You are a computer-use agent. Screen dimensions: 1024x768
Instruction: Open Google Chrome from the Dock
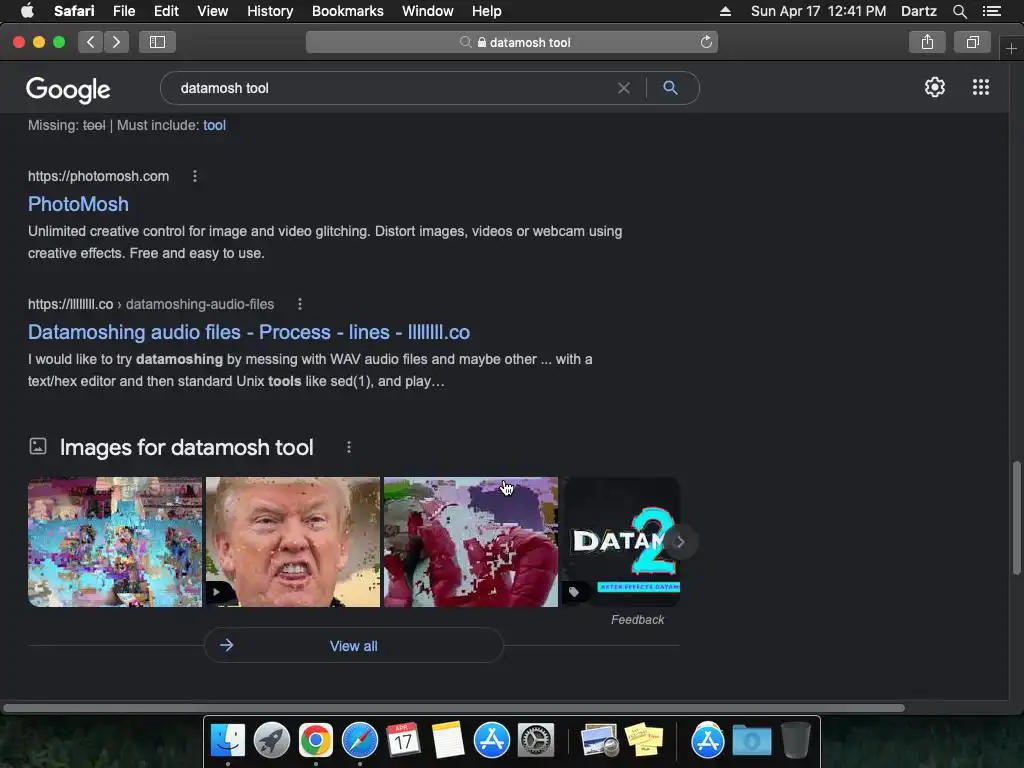pyautogui.click(x=316, y=741)
